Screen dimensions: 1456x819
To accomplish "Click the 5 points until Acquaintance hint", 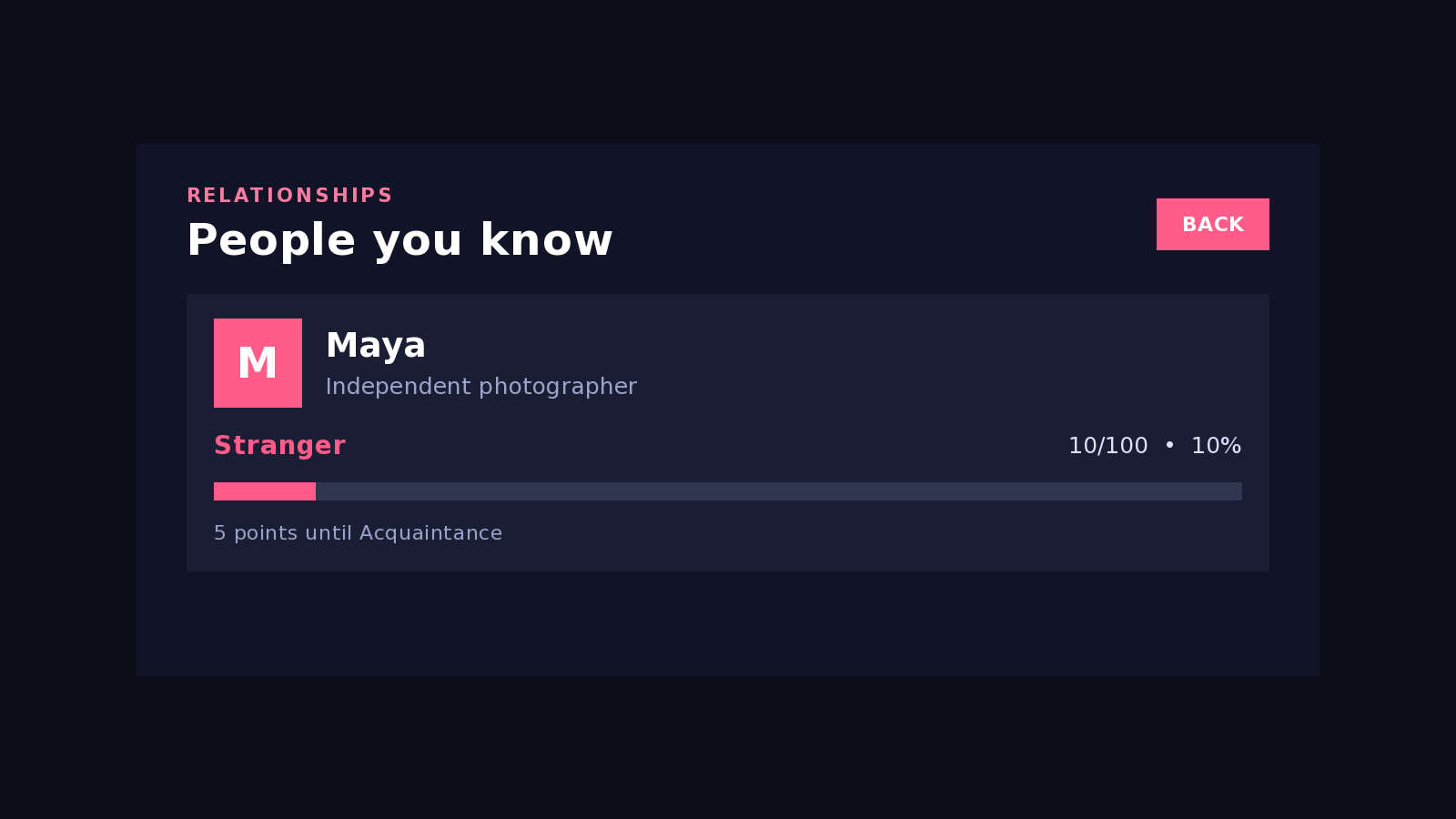I will 358,533.
